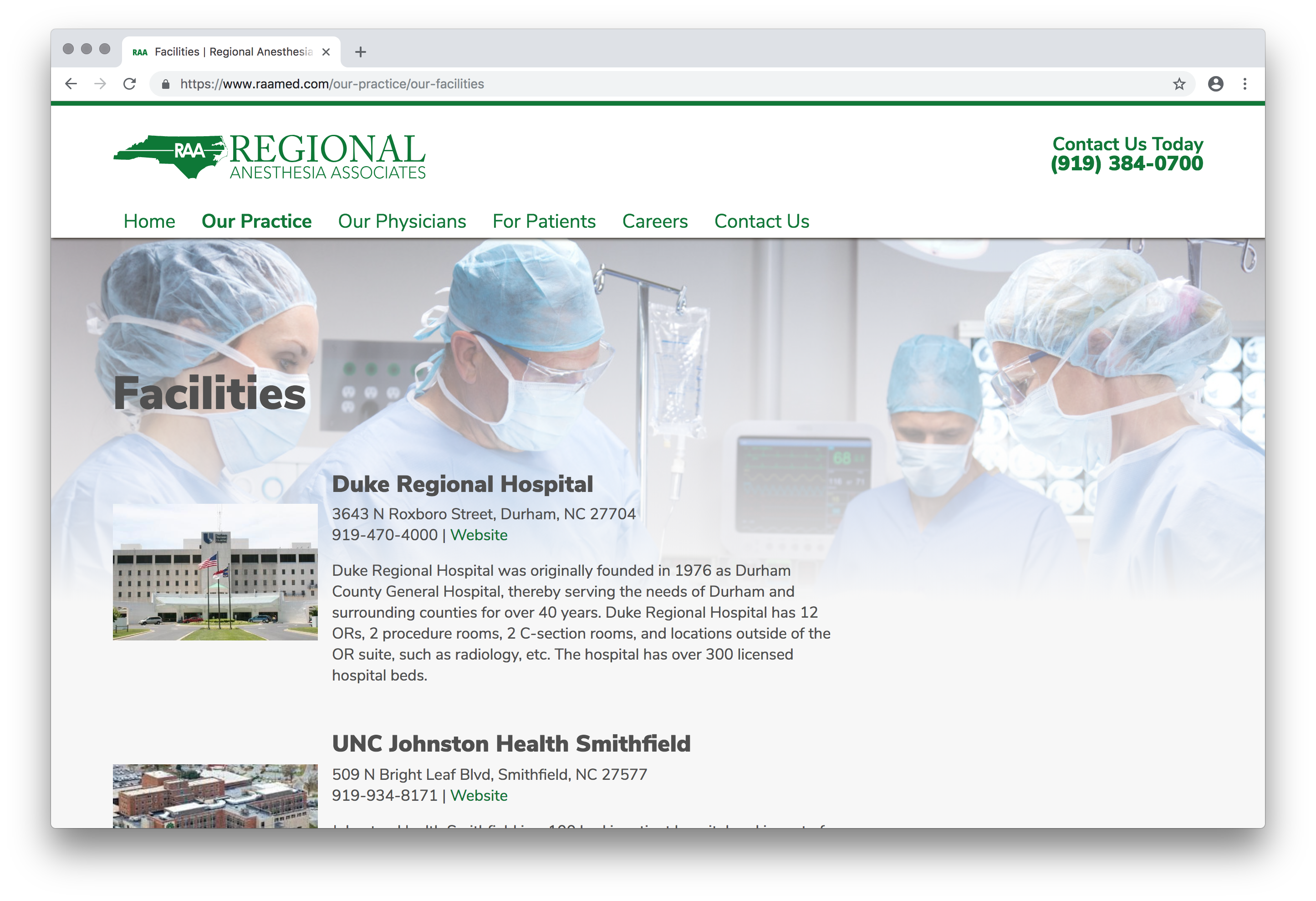The width and height of the screenshot is (1316, 901).
Task: Open the Chrome profile avatar icon
Action: [1215, 84]
